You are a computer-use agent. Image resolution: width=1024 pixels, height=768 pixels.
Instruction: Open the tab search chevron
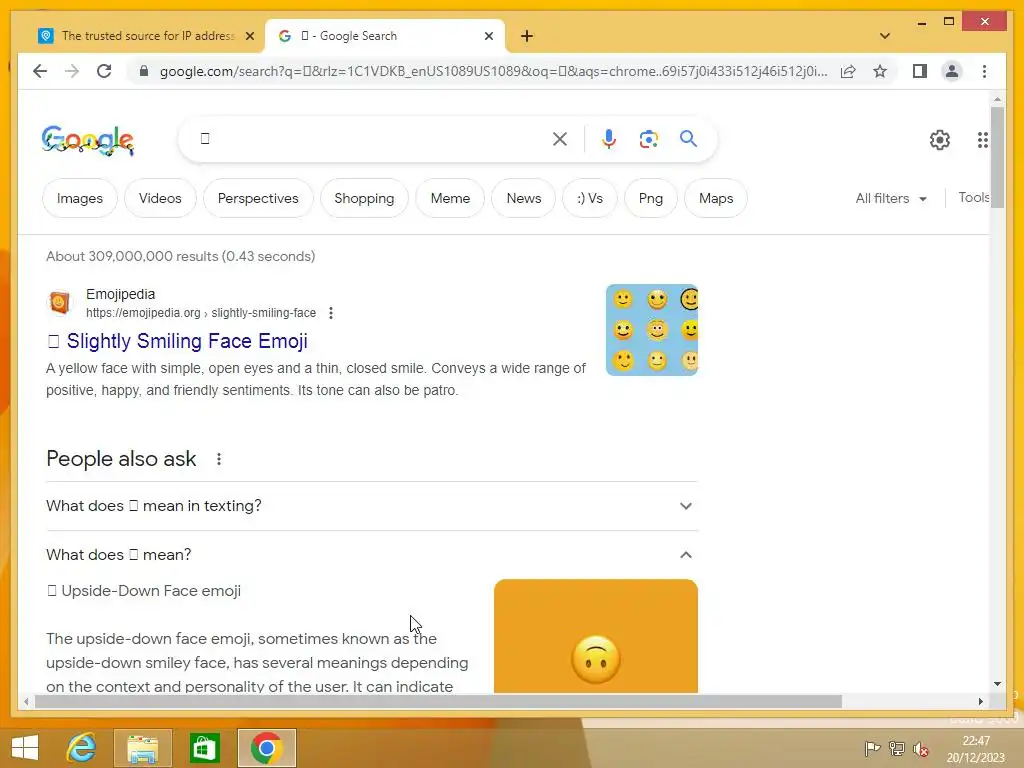pyautogui.click(x=885, y=36)
